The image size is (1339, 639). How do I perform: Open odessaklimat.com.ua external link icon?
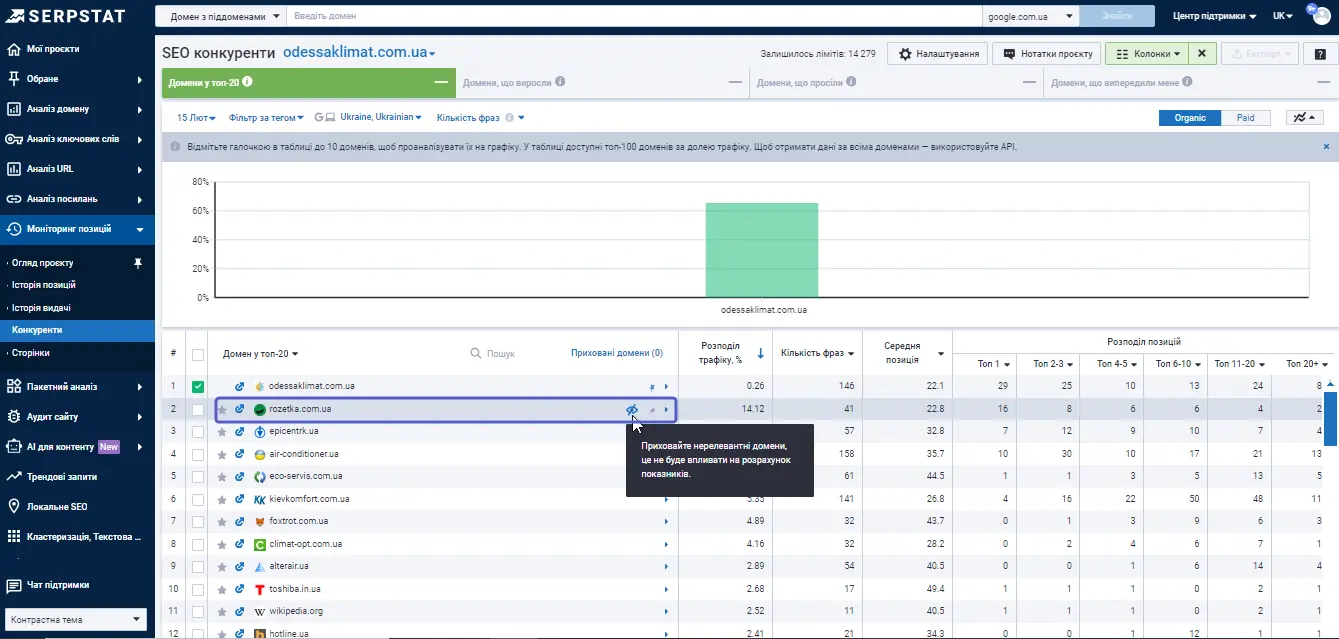tap(240, 387)
